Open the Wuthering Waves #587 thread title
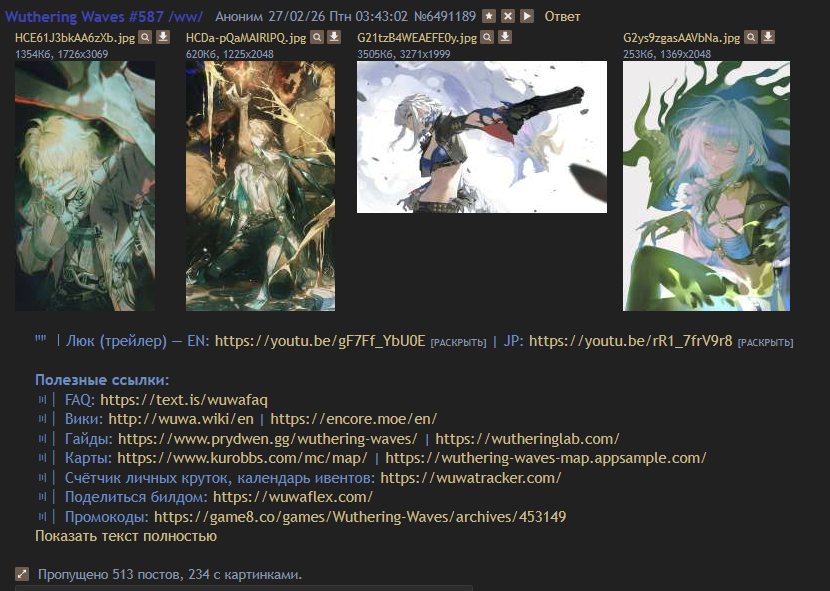 pyautogui.click(x=104, y=16)
